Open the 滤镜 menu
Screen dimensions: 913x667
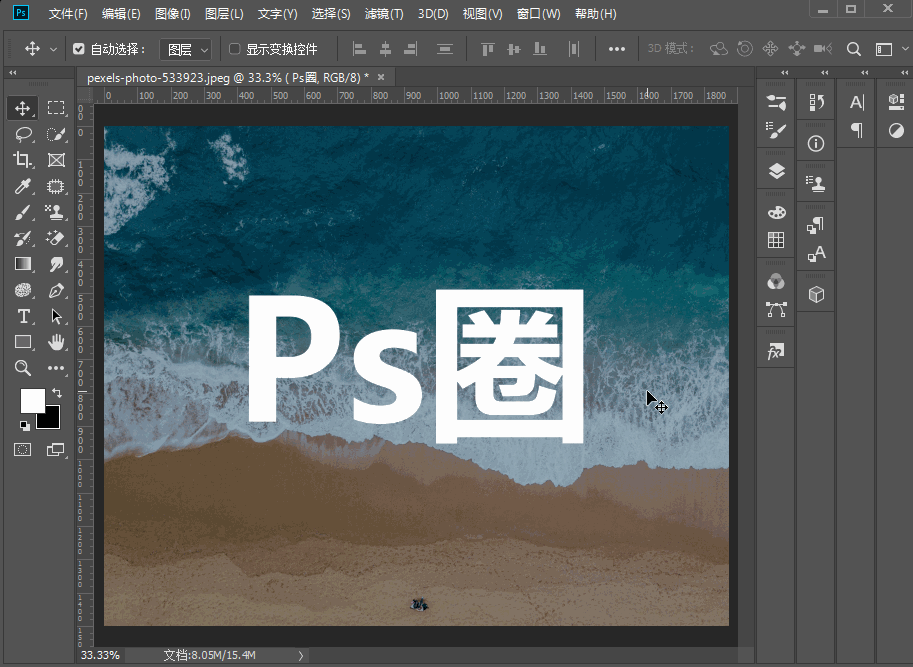click(x=383, y=13)
